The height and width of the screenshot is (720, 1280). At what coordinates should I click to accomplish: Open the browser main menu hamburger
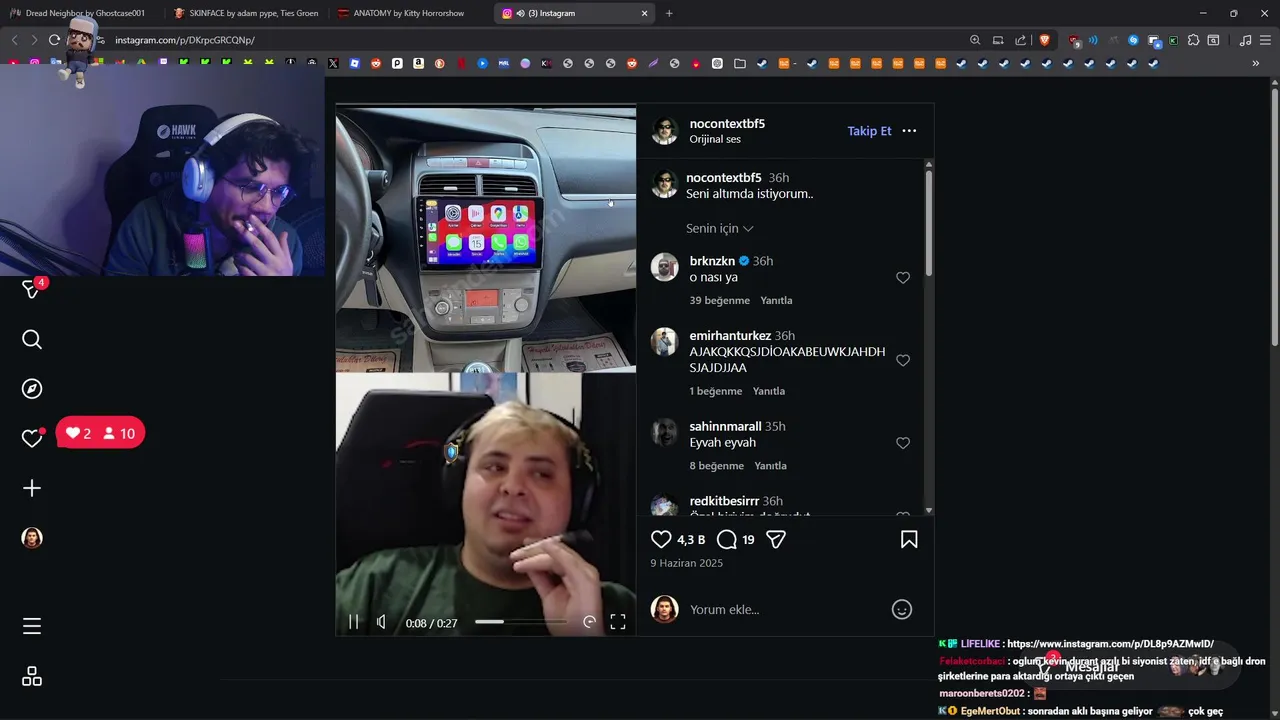click(1265, 40)
